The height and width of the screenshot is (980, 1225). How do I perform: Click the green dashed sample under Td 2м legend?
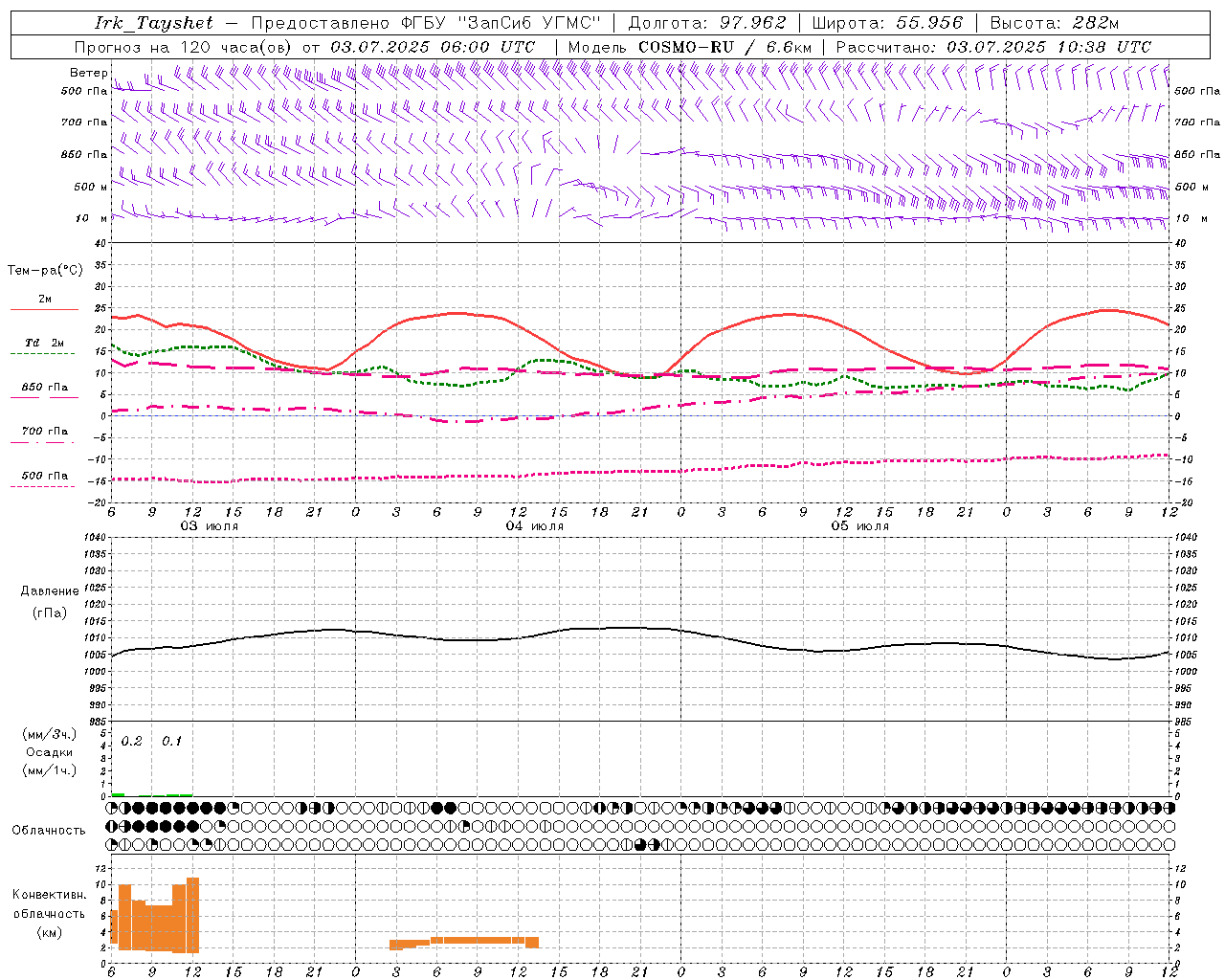tap(42, 353)
